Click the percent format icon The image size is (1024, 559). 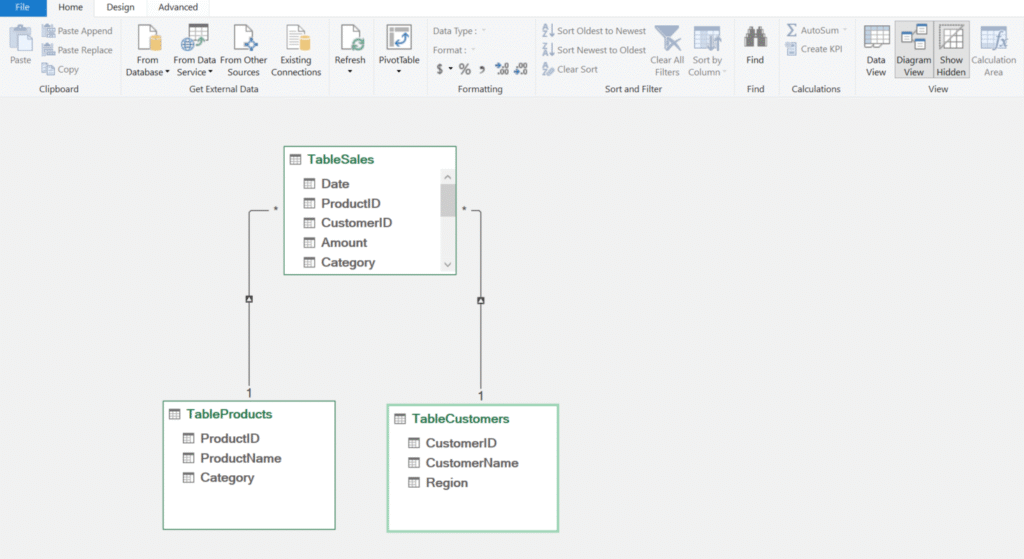coord(465,69)
